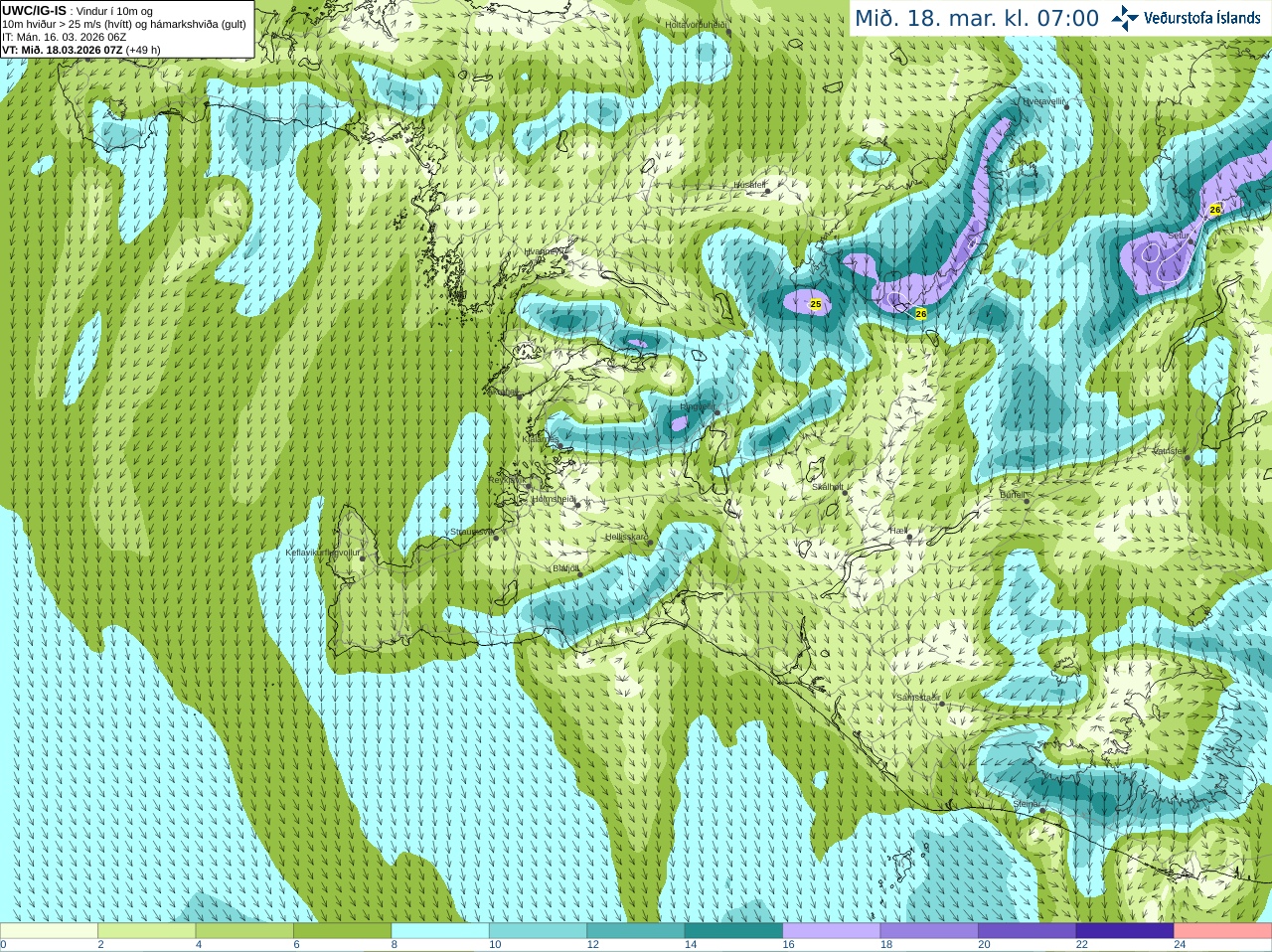Select the Hvanneyri station label
1272x952 pixels.
click(x=543, y=251)
